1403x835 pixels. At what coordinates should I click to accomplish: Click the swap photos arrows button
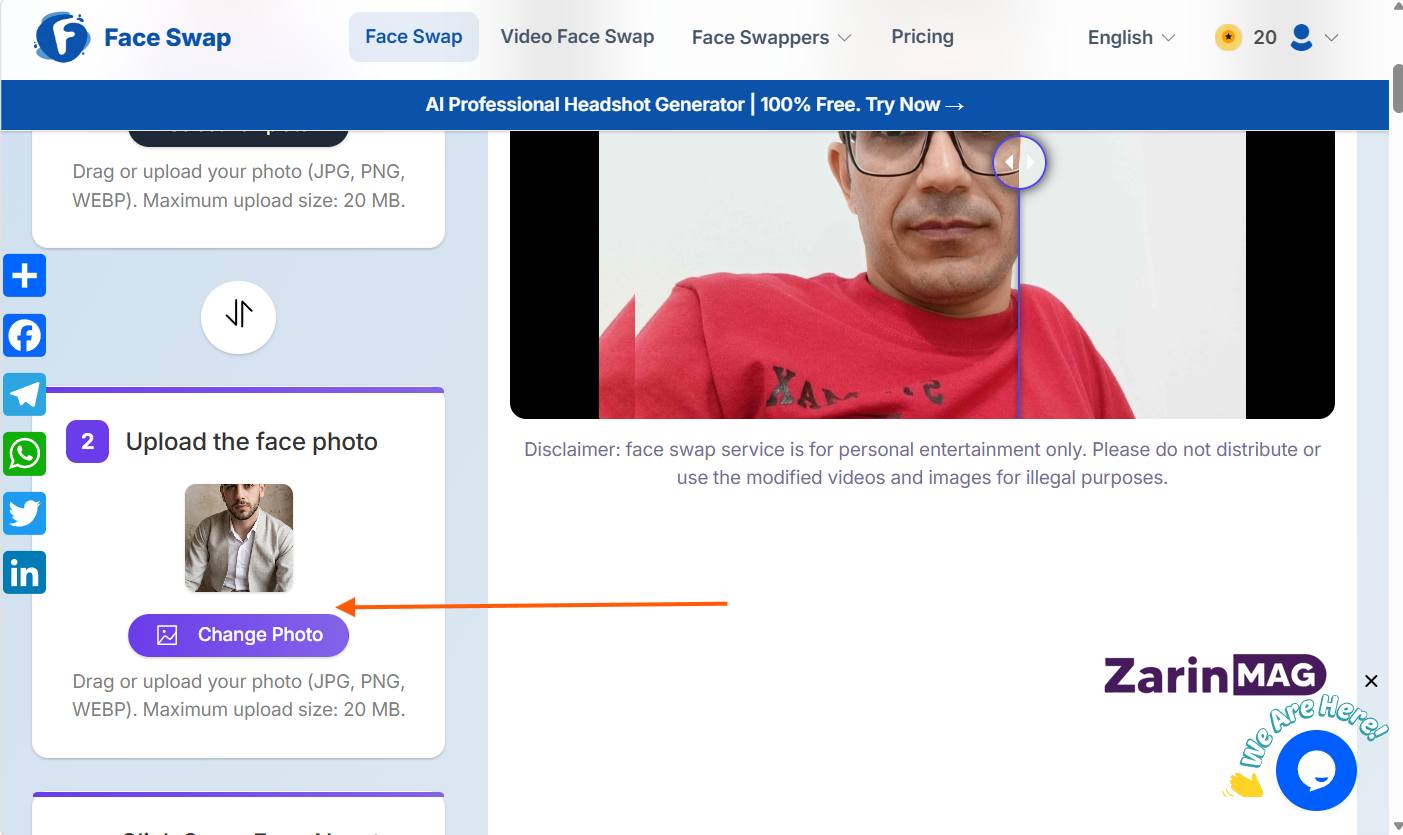point(238,316)
